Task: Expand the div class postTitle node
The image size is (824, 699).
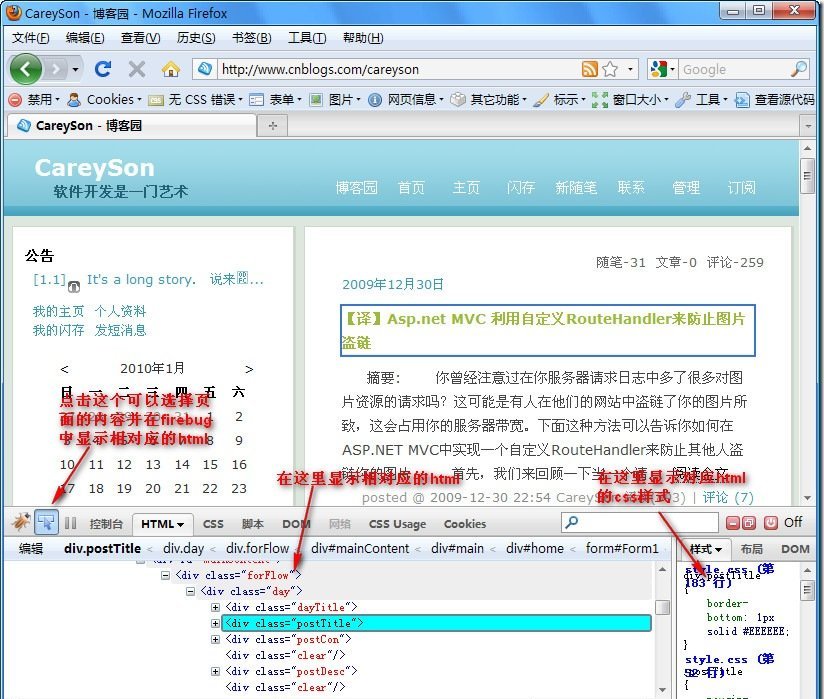Action: [x=215, y=623]
